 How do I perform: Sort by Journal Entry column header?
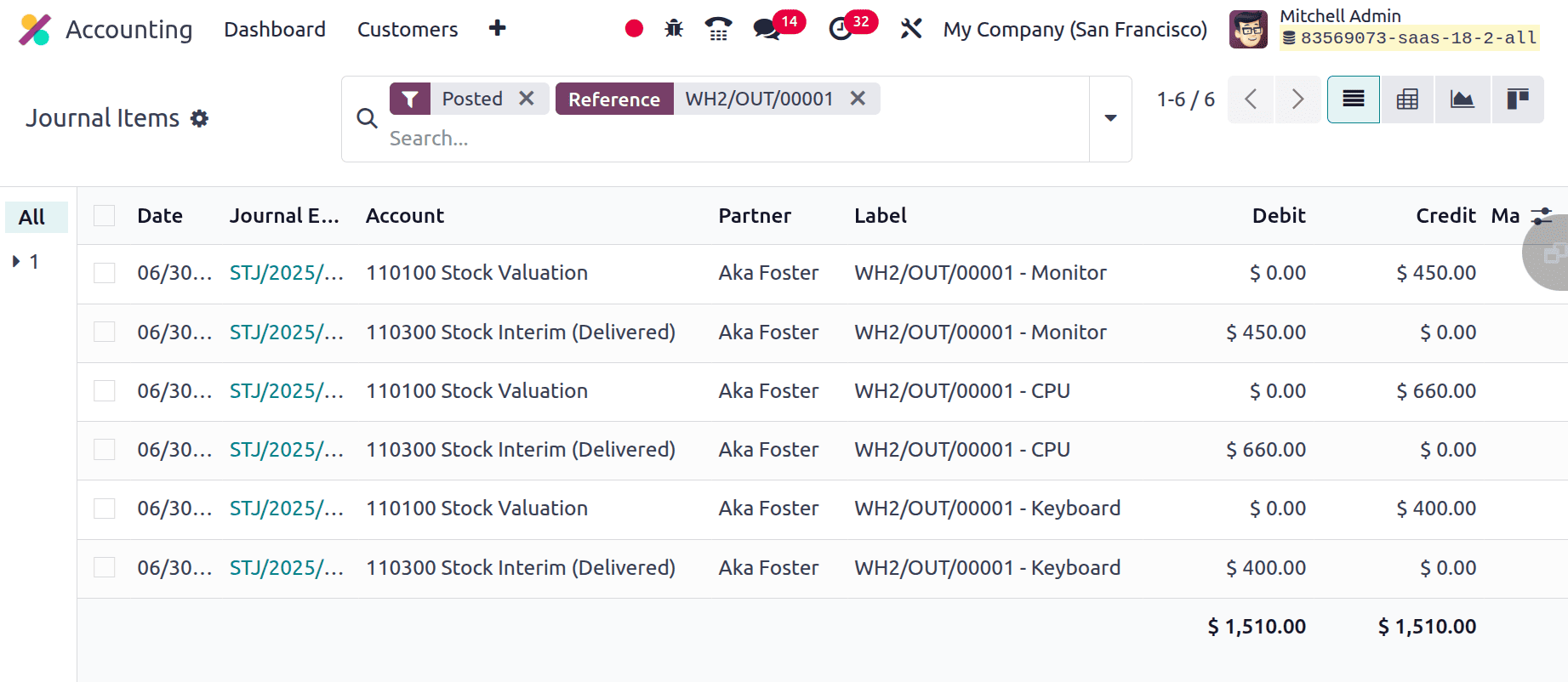pos(284,216)
